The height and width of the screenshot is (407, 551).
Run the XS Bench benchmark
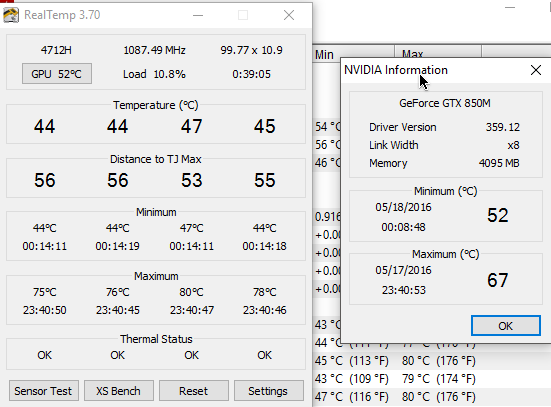pyautogui.click(x=118, y=391)
